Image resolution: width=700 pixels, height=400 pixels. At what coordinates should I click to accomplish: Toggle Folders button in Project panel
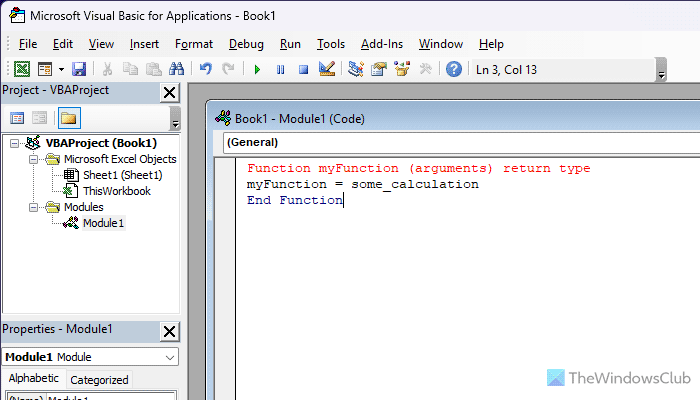[69, 118]
